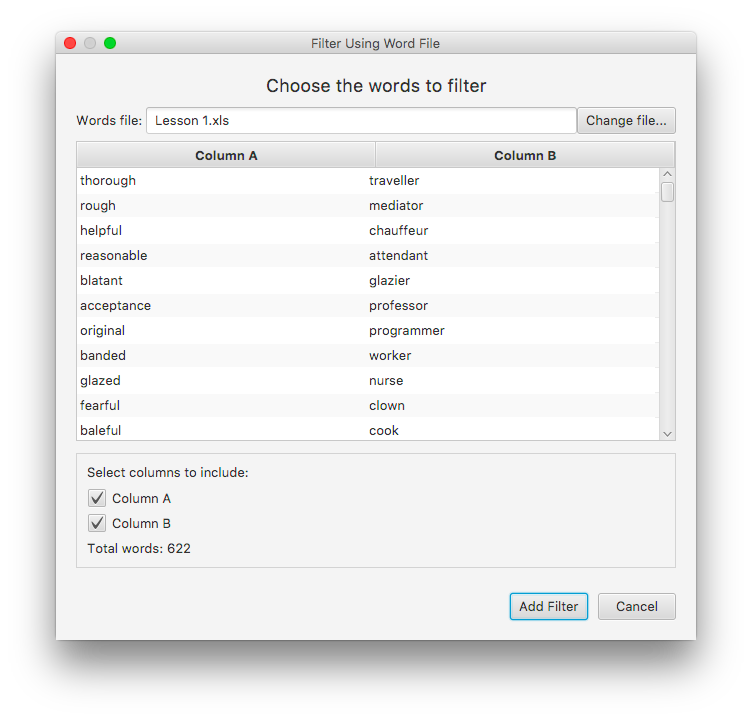Click the 'Select columns to include:' label
752x720 pixels.
tap(168, 472)
